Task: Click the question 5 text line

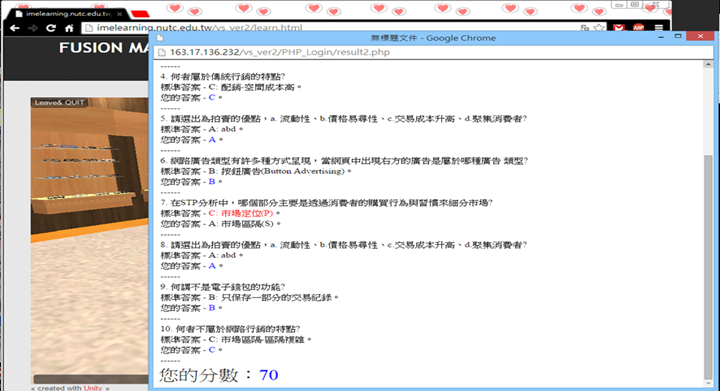Action: 343,119
